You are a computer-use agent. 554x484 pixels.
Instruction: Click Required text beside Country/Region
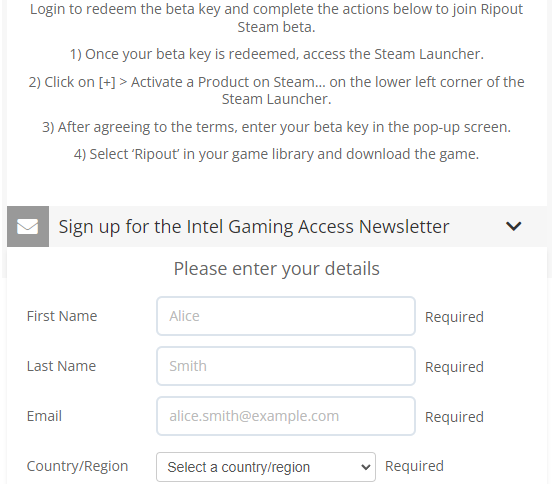tap(414, 466)
